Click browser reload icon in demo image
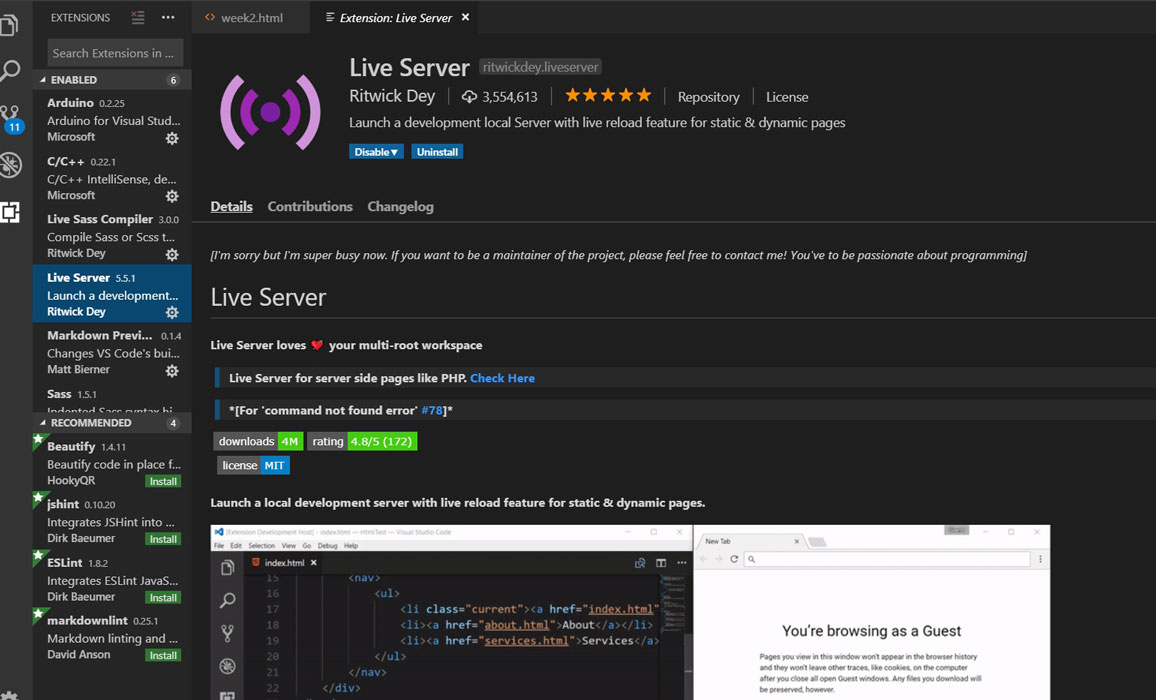Viewport: 1156px width, 700px height. click(734, 559)
